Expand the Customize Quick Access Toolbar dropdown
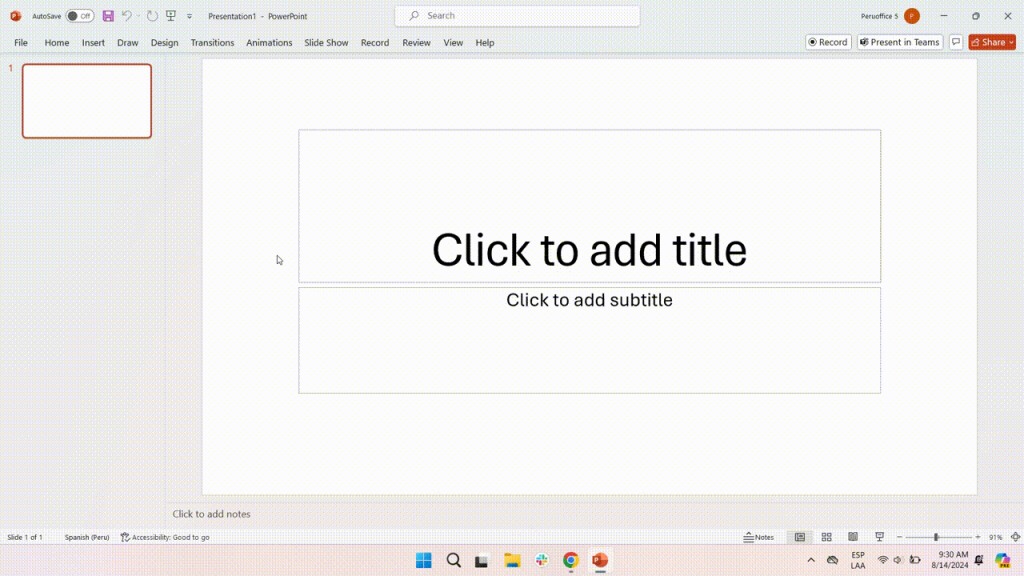The height and width of the screenshot is (576, 1024). pyautogui.click(x=189, y=17)
